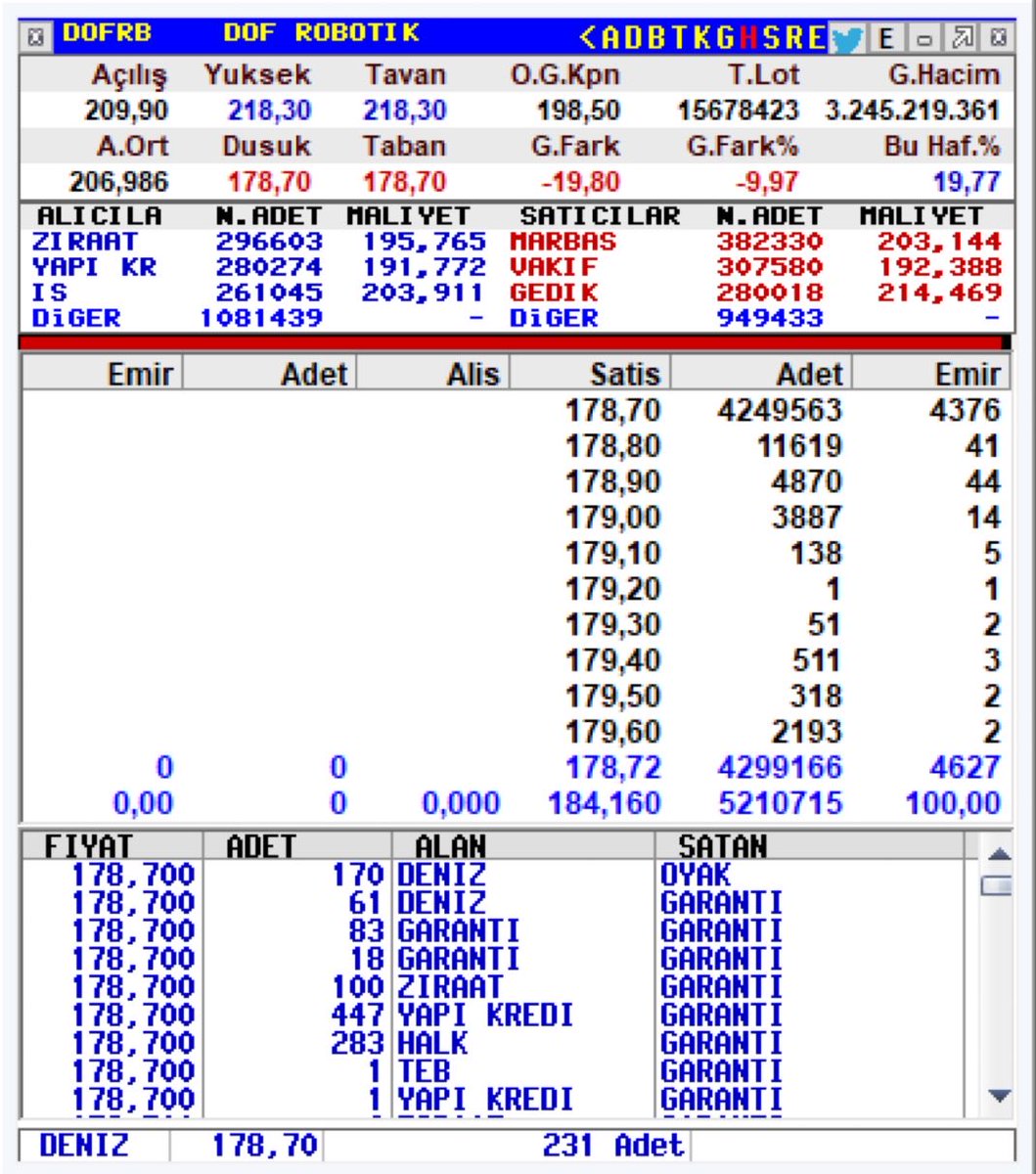1036x1174 pixels.
Task: Click the 179,60 sell price row
Action: pyautogui.click(x=613, y=732)
